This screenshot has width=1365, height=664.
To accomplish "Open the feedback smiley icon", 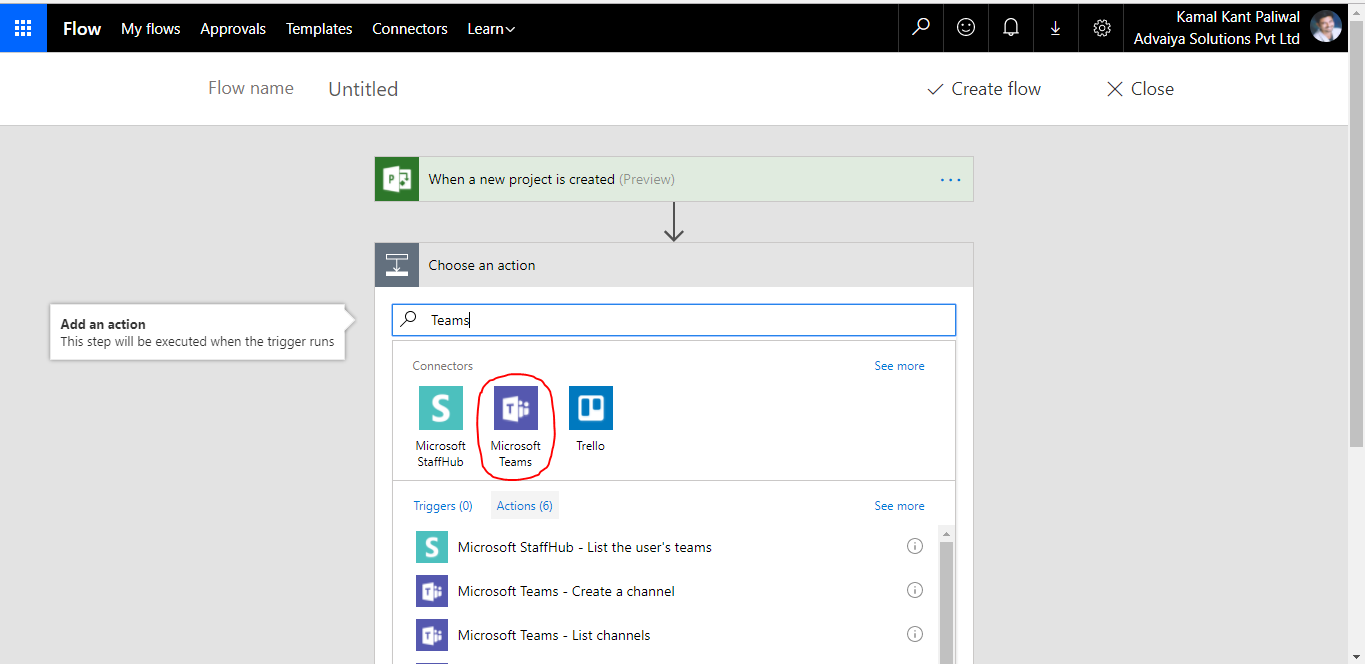I will pyautogui.click(x=966, y=28).
